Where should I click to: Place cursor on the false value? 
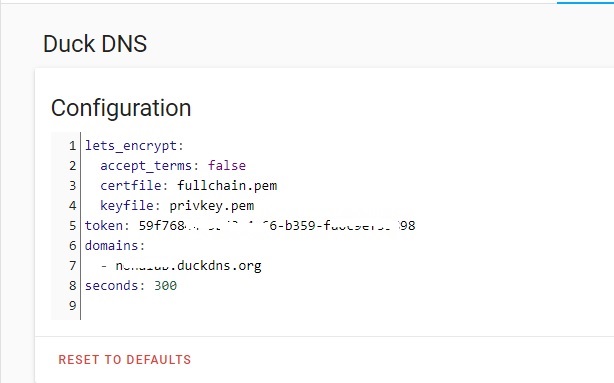227,166
